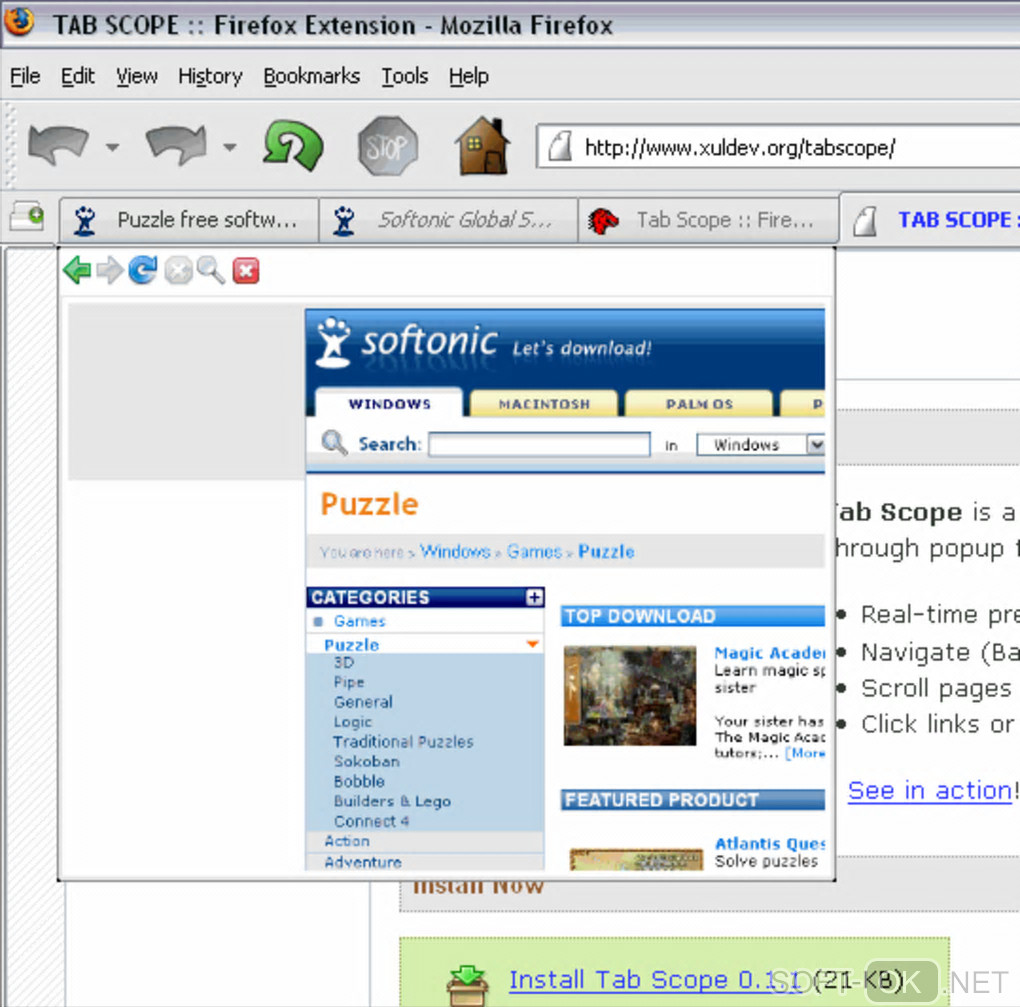Select the '3D' puzzle subcategory
Image resolution: width=1020 pixels, height=1007 pixels.
click(x=343, y=662)
